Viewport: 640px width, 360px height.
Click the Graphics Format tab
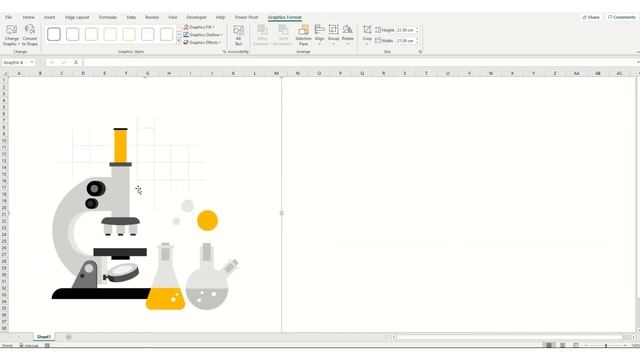click(x=284, y=17)
